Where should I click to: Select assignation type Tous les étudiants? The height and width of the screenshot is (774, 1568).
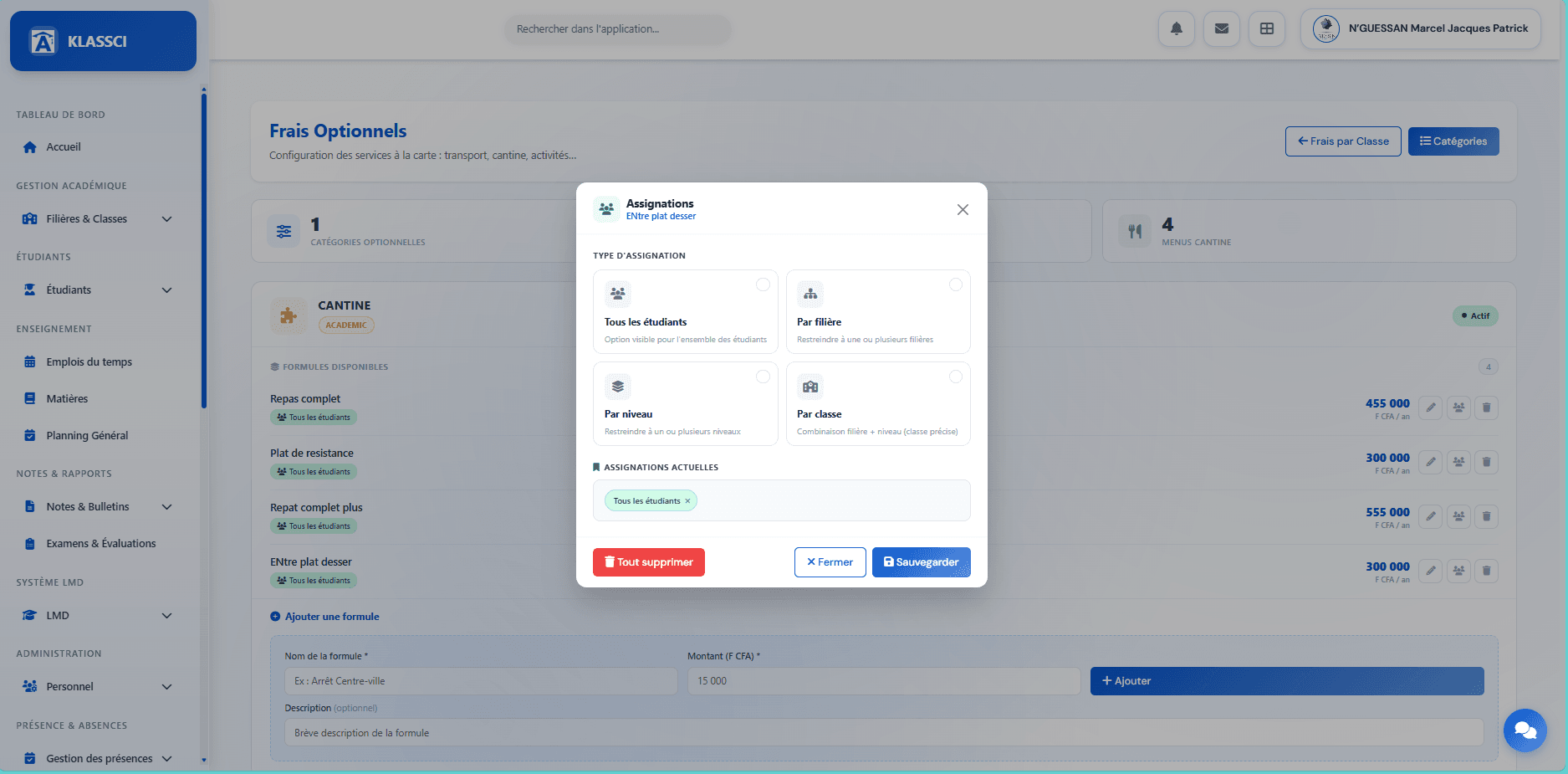point(685,311)
